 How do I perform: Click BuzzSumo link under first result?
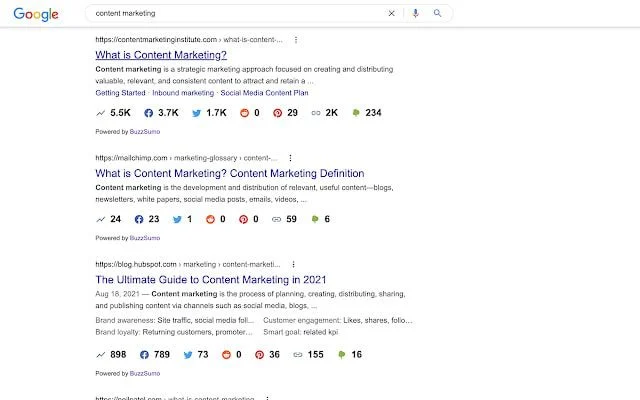click(145, 132)
